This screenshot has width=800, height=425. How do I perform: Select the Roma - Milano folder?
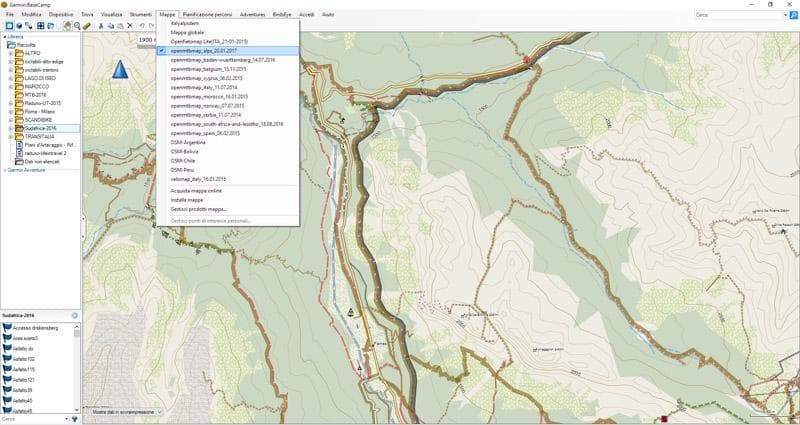(39, 112)
